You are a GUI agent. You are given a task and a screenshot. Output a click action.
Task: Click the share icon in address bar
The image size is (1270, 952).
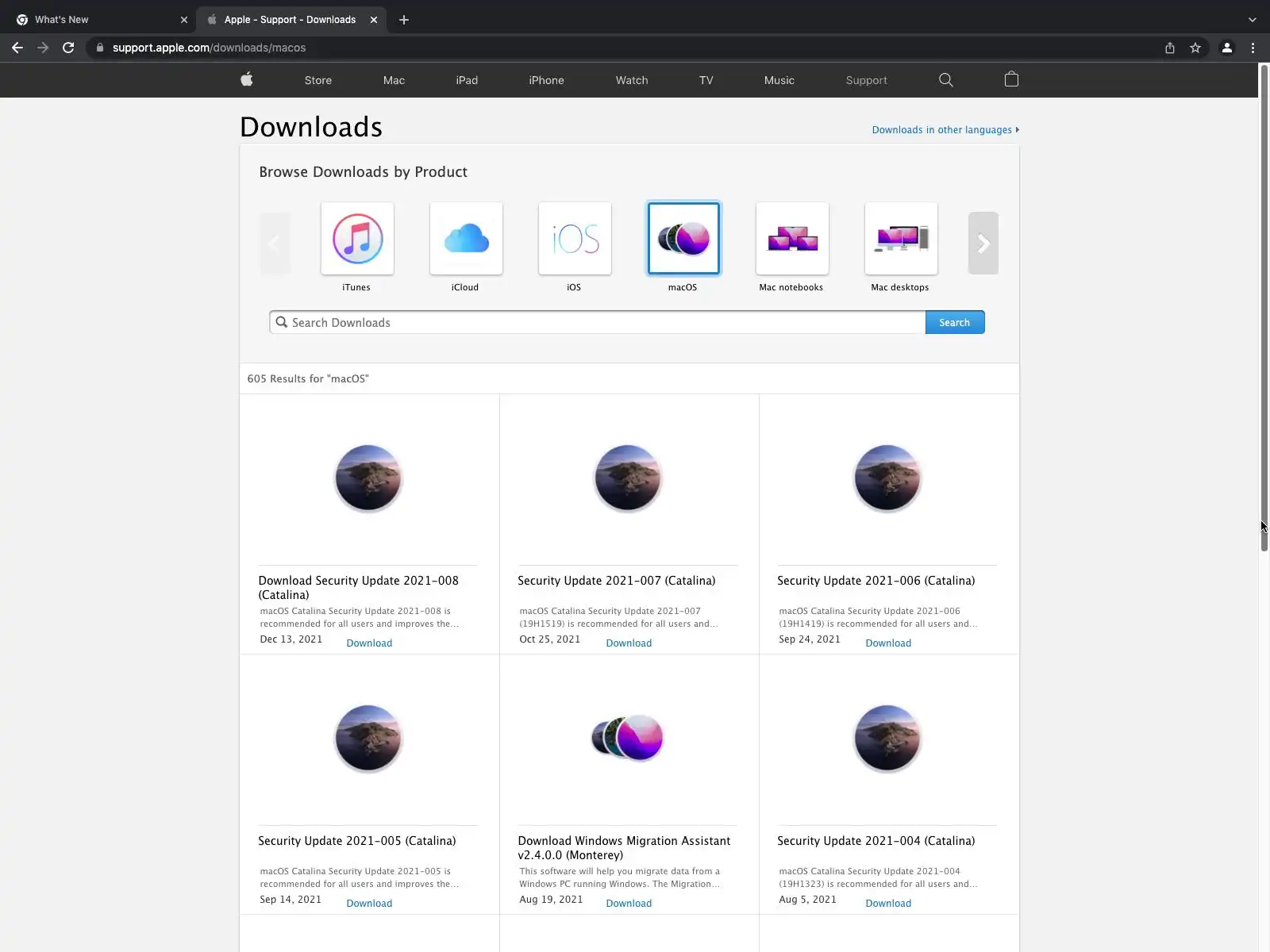coord(1170,48)
